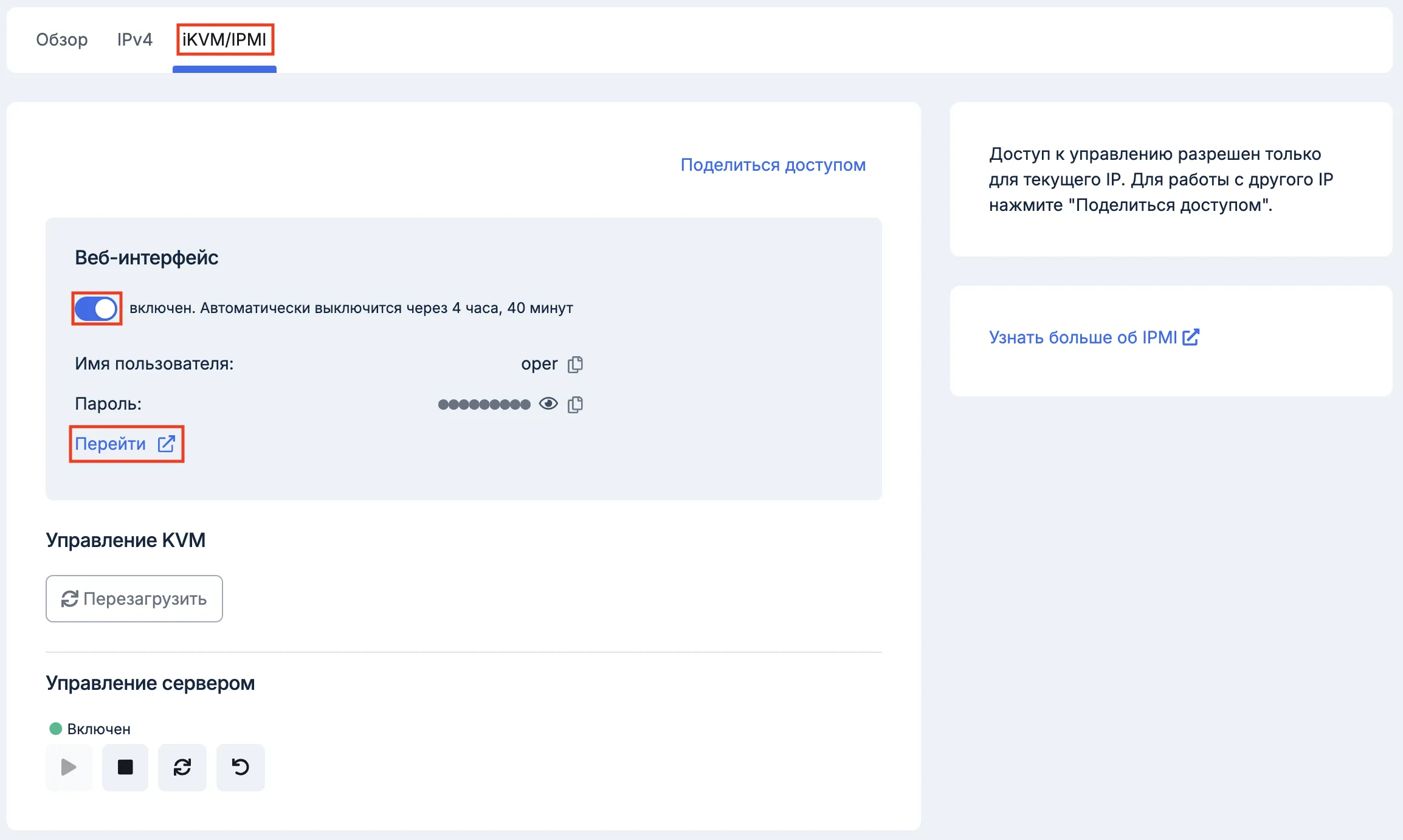This screenshot has width=1403, height=840.
Task: Click the server power-on play button
Action: click(x=69, y=767)
